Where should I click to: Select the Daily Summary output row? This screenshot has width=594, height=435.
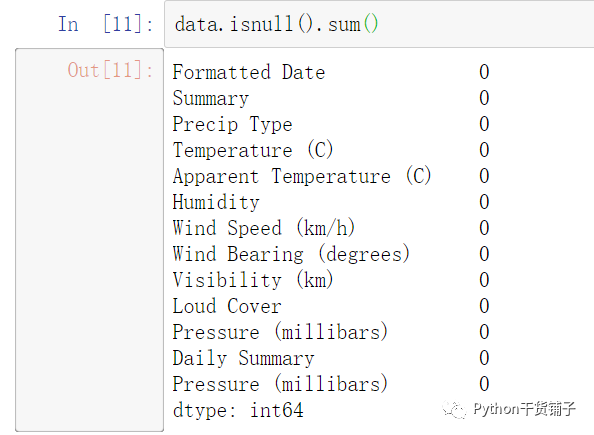(x=331, y=358)
